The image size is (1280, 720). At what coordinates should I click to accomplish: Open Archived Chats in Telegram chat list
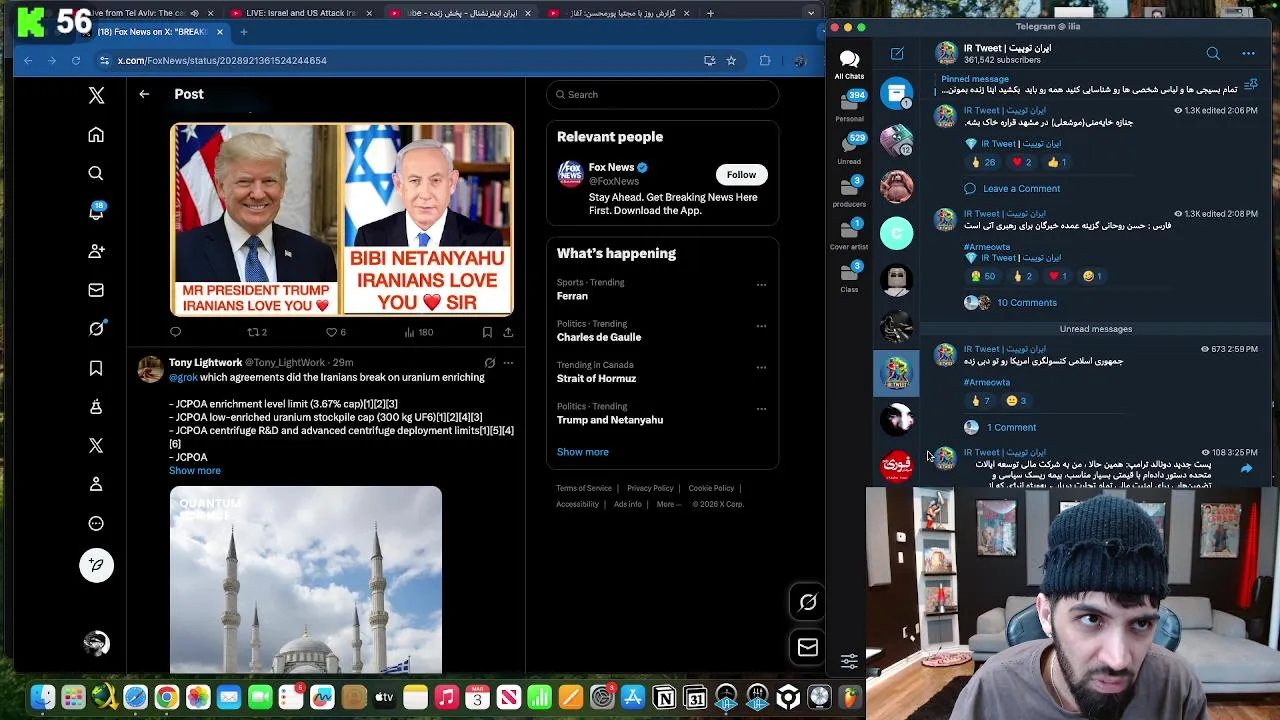click(x=897, y=93)
